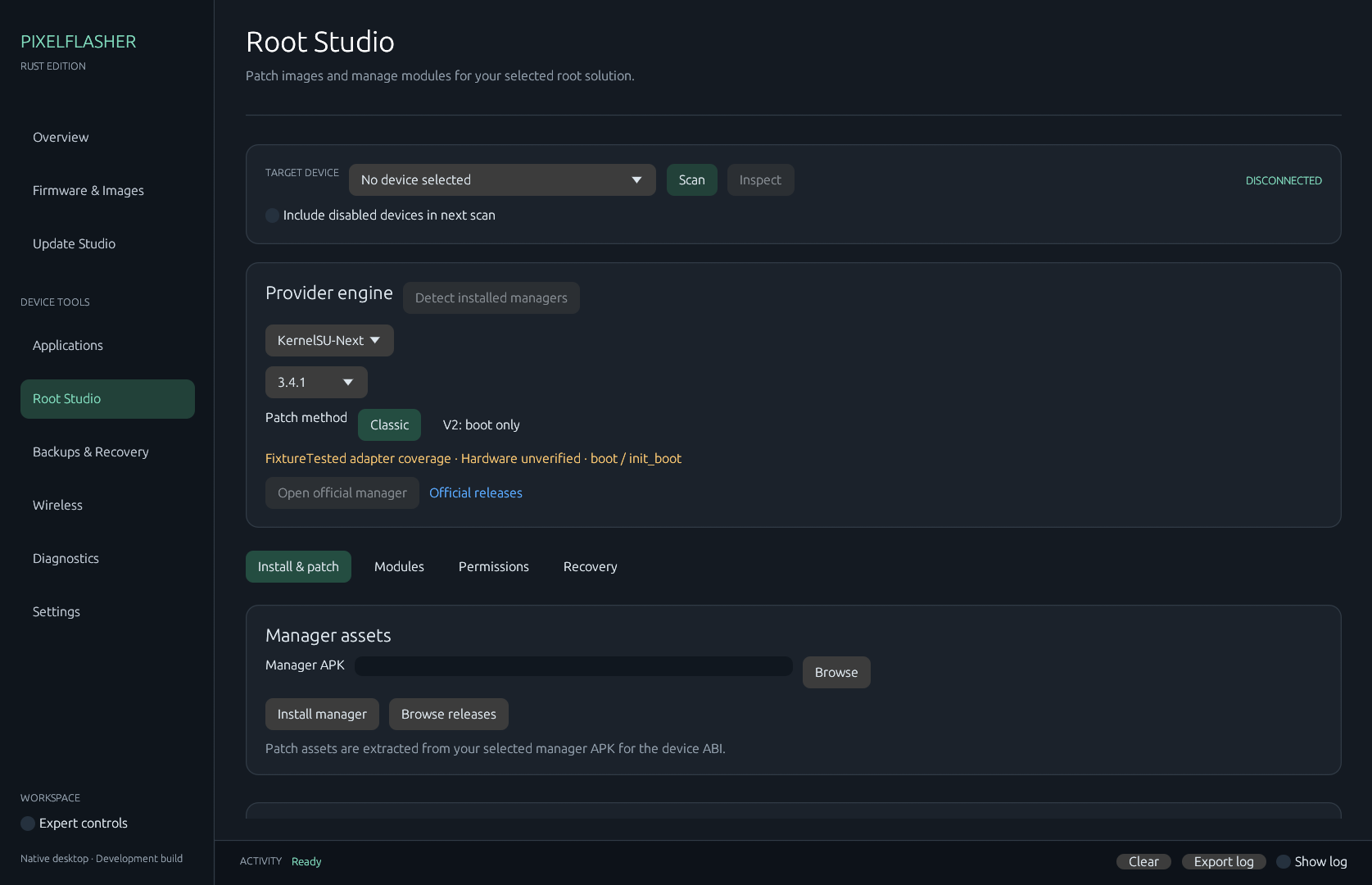Click the Native desktop Development build text

click(x=102, y=859)
